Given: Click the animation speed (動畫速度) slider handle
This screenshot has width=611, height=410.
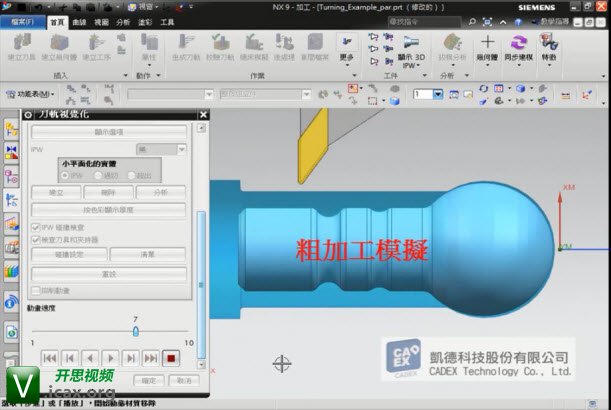Looking at the screenshot, I should [x=135, y=331].
